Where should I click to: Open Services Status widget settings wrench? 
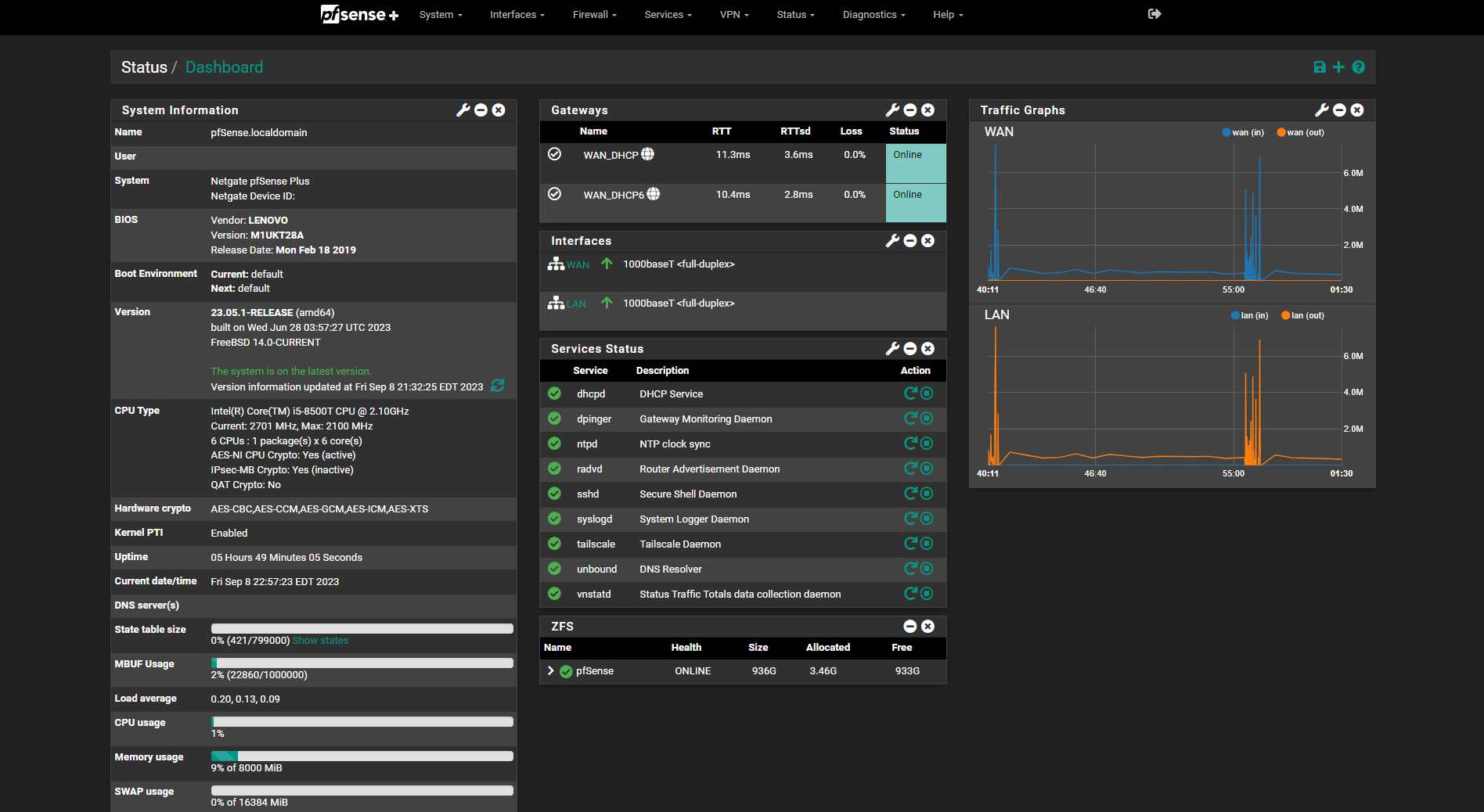click(892, 349)
